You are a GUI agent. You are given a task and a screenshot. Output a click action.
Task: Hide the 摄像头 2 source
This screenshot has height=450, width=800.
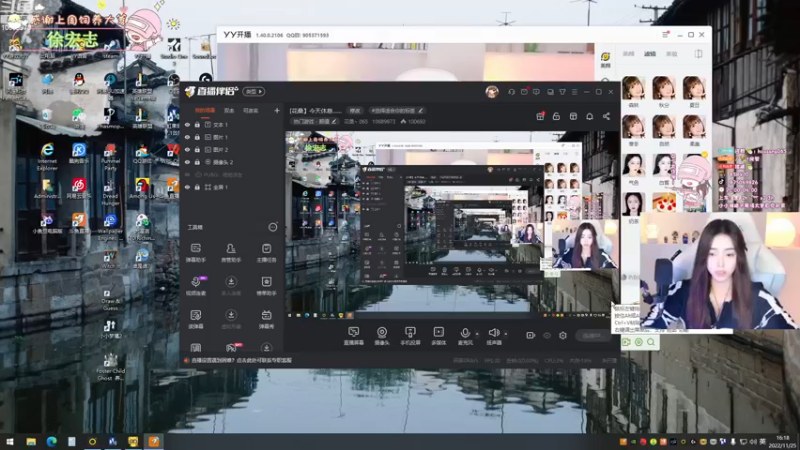click(187, 162)
